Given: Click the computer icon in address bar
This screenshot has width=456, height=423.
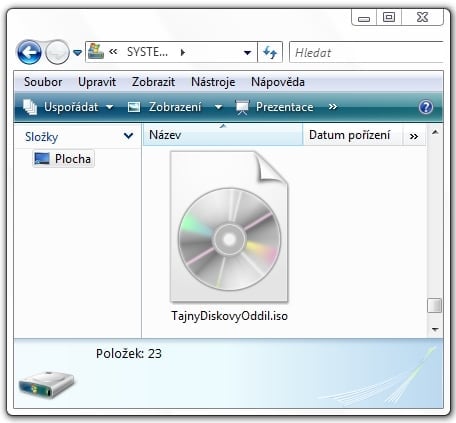Looking at the screenshot, I should coord(96,51).
